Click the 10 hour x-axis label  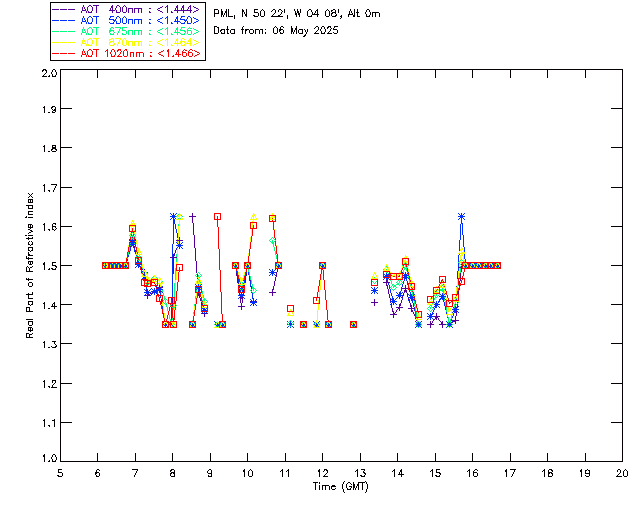(247, 473)
